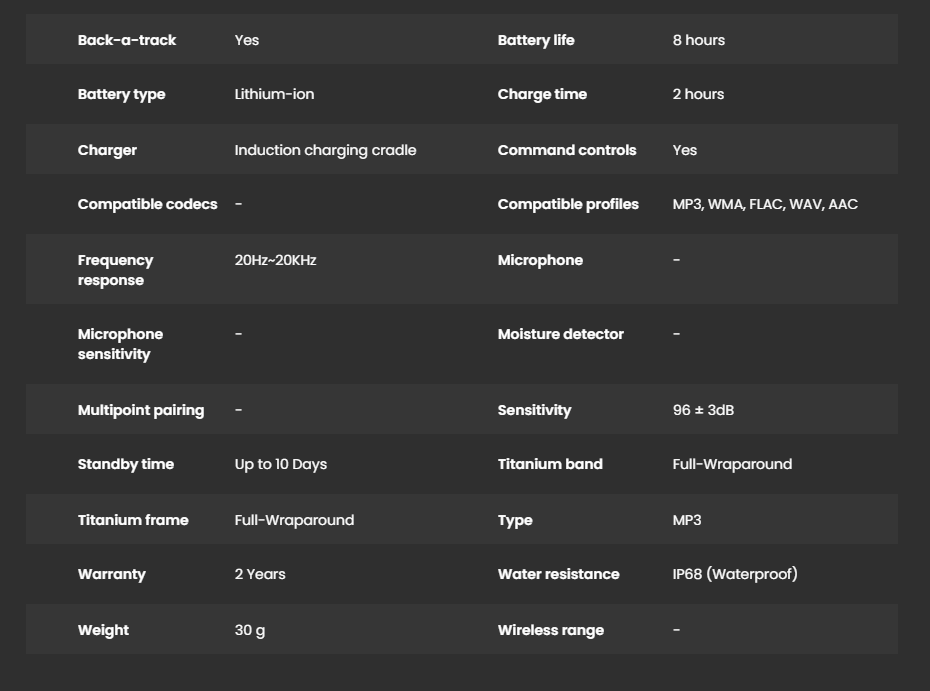Image resolution: width=930 pixels, height=691 pixels.
Task: Select the "96 ± 3dB" sensitivity value
Action: 703,410
